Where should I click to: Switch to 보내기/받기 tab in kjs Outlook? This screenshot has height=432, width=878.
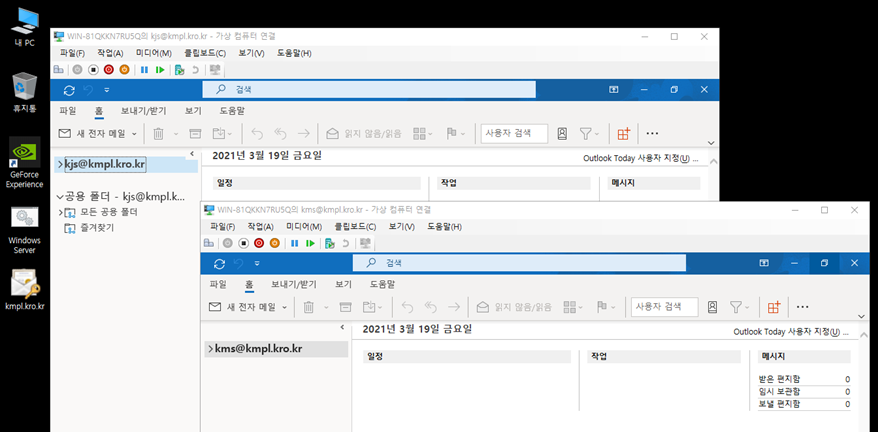143,111
